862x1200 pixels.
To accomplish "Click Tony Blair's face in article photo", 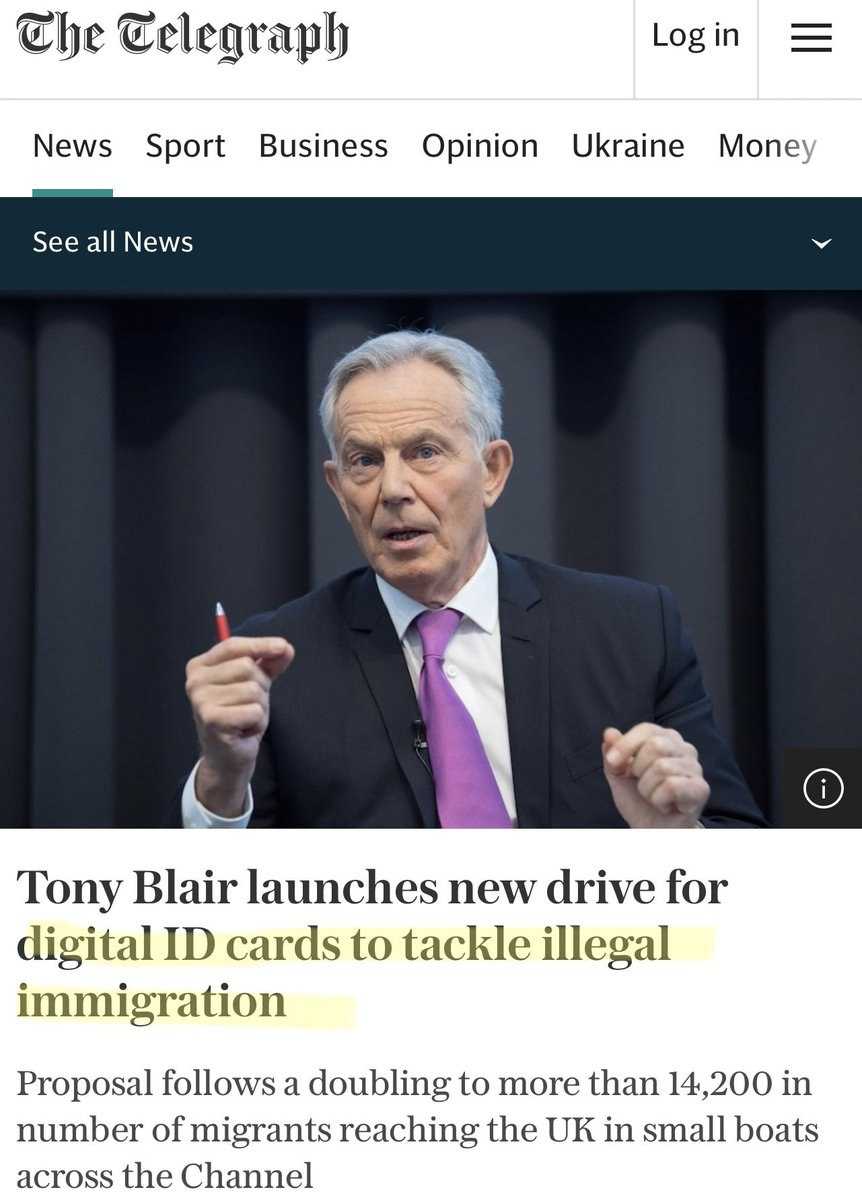I will tap(412, 470).
